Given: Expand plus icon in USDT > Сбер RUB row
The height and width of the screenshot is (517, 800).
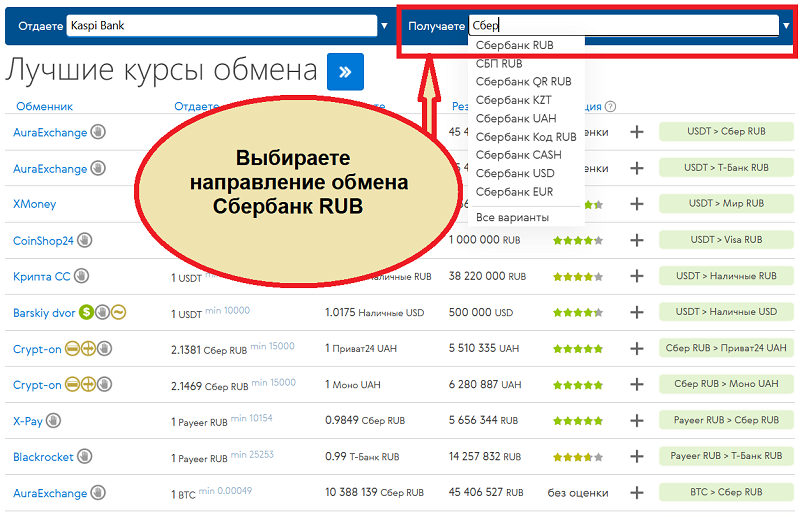Looking at the screenshot, I should pyautogui.click(x=637, y=132).
